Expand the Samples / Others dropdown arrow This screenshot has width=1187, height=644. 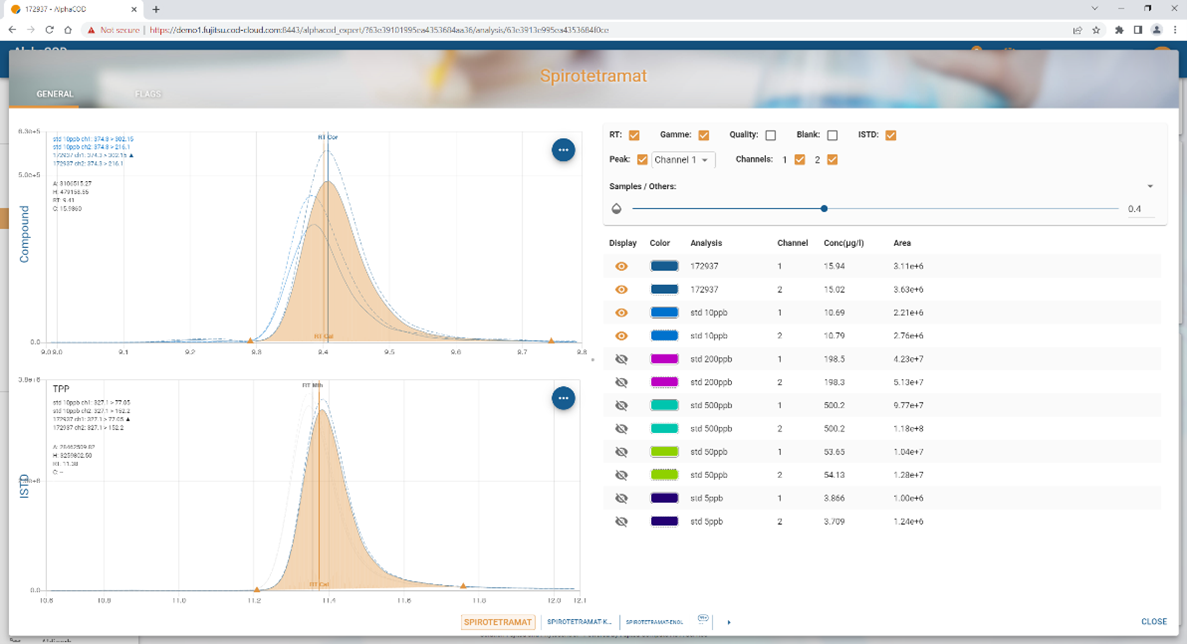[x=1150, y=187]
